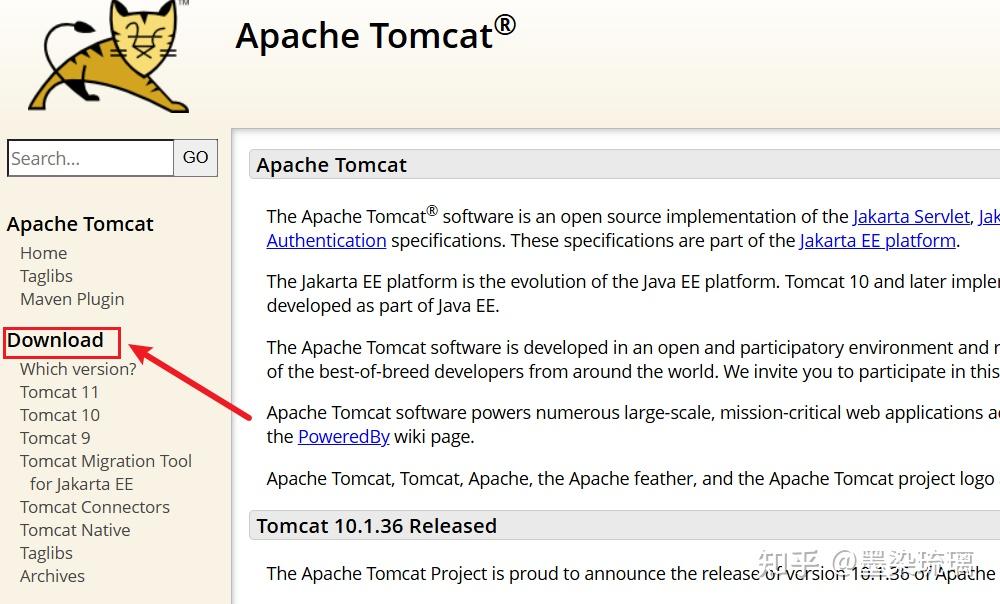Image resolution: width=1000 pixels, height=604 pixels.
Task: Open the Taglibs link under Download
Action: click(46, 553)
